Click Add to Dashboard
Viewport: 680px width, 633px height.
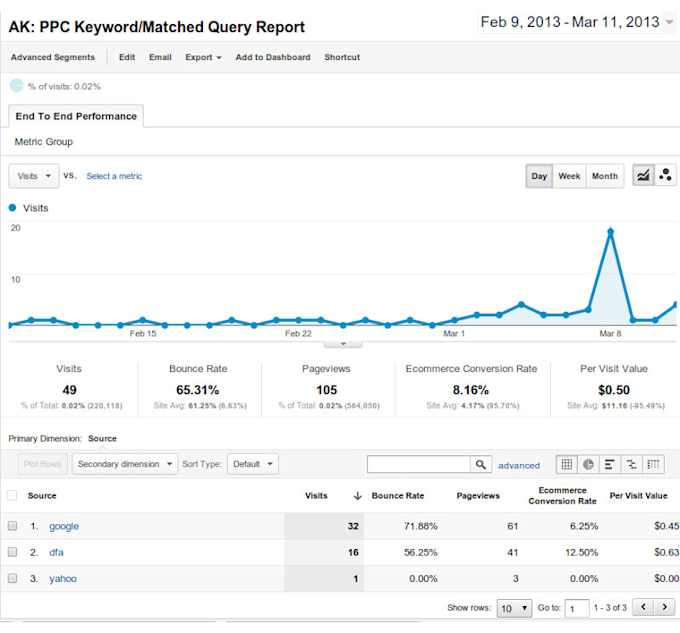[x=273, y=57]
